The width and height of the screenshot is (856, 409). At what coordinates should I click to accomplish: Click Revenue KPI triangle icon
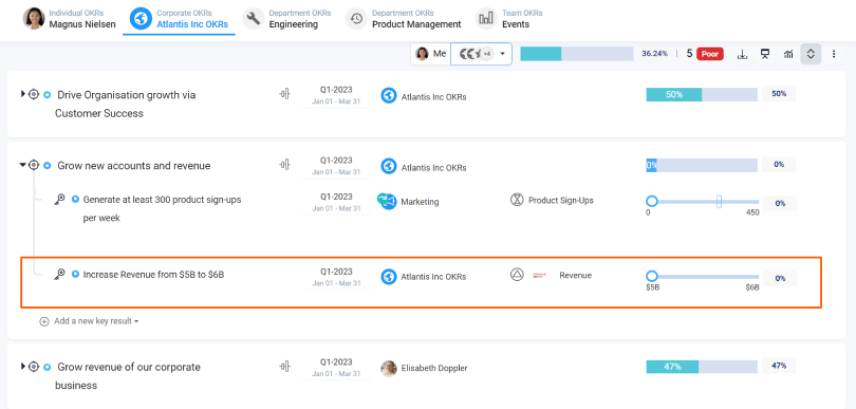(x=517, y=275)
